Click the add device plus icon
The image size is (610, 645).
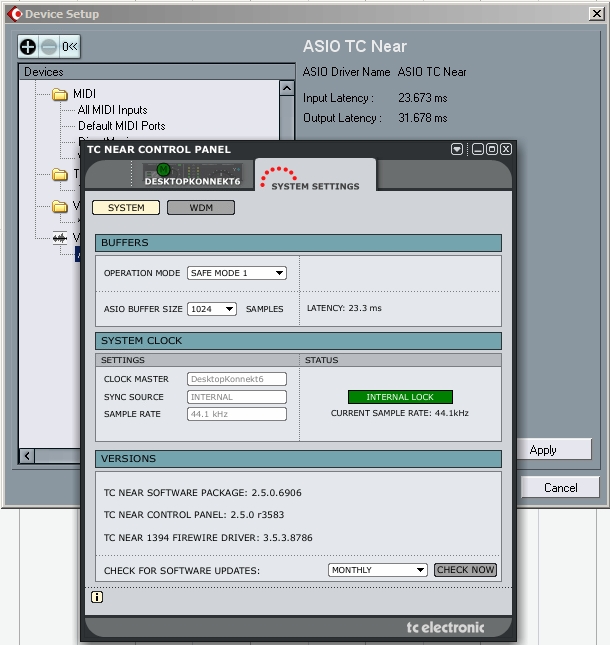tap(28, 47)
